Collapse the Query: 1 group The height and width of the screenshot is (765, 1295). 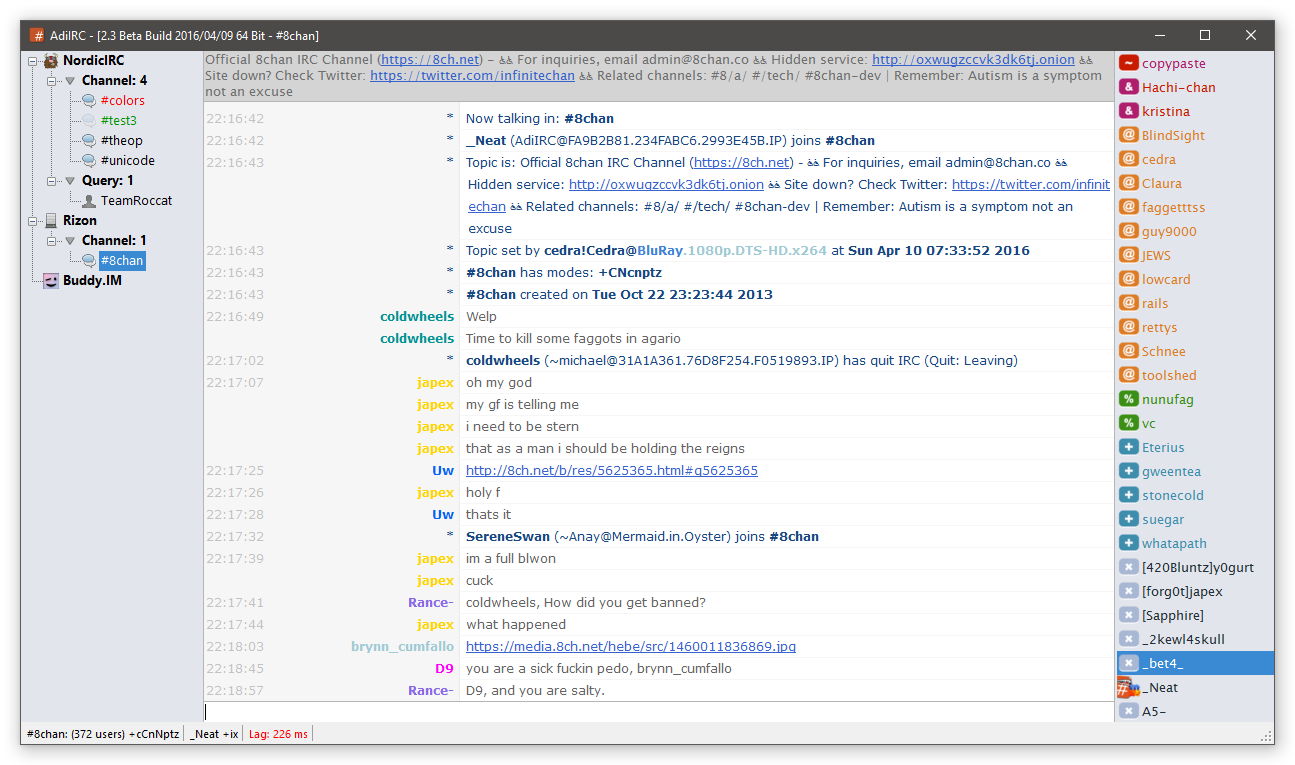point(51,180)
